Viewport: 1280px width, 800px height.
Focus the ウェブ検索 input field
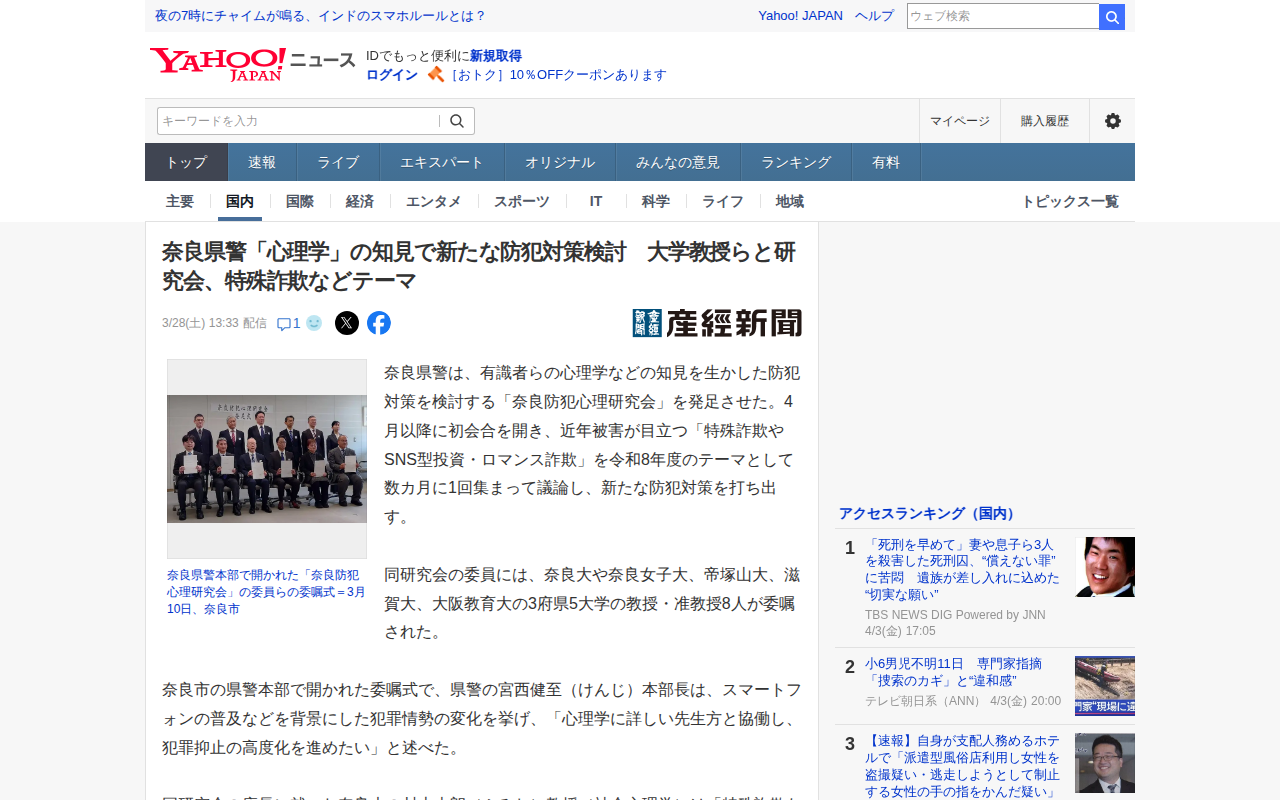click(x=1003, y=16)
